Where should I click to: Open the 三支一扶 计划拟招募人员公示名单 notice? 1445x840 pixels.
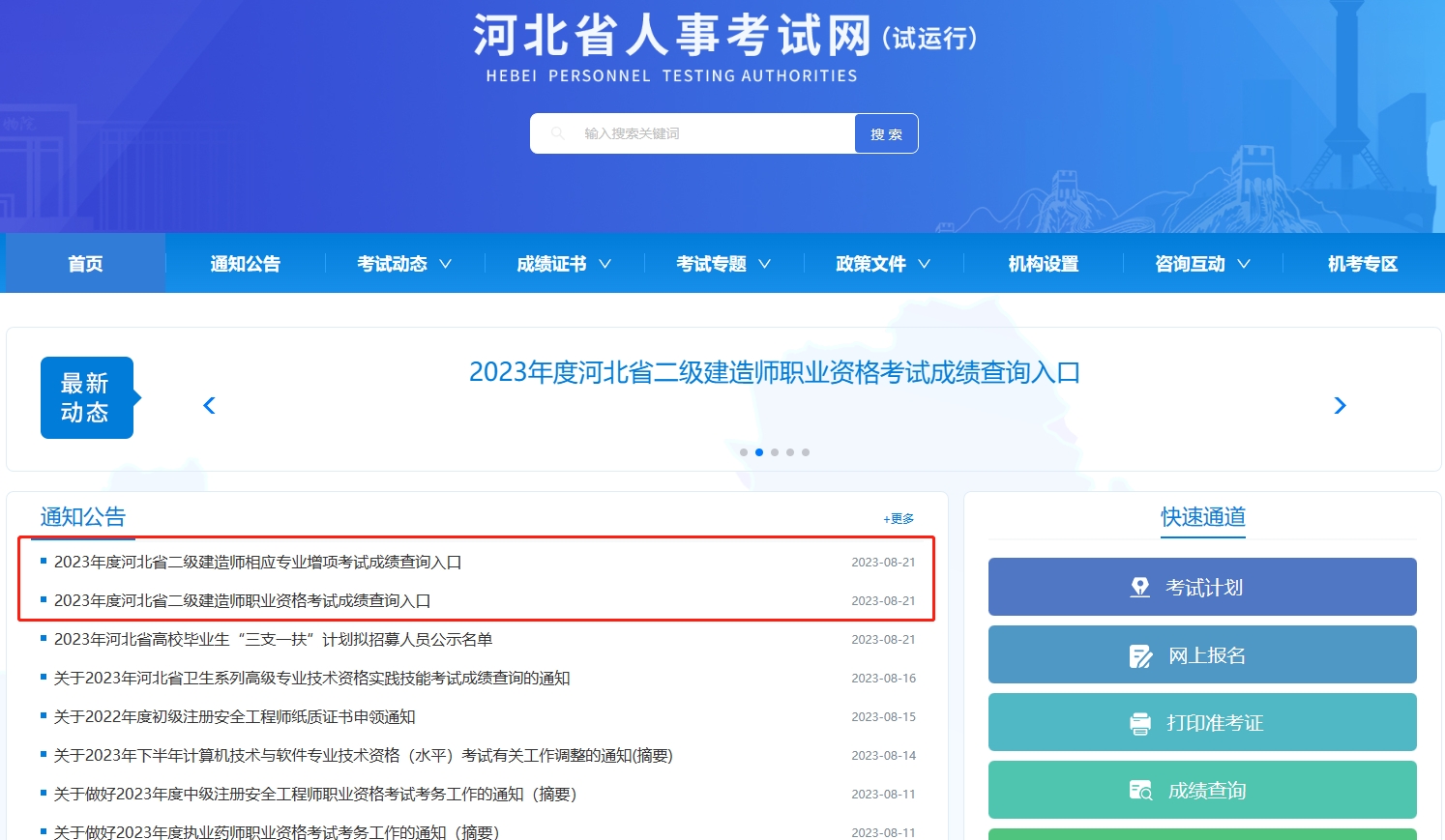(x=274, y=639)
